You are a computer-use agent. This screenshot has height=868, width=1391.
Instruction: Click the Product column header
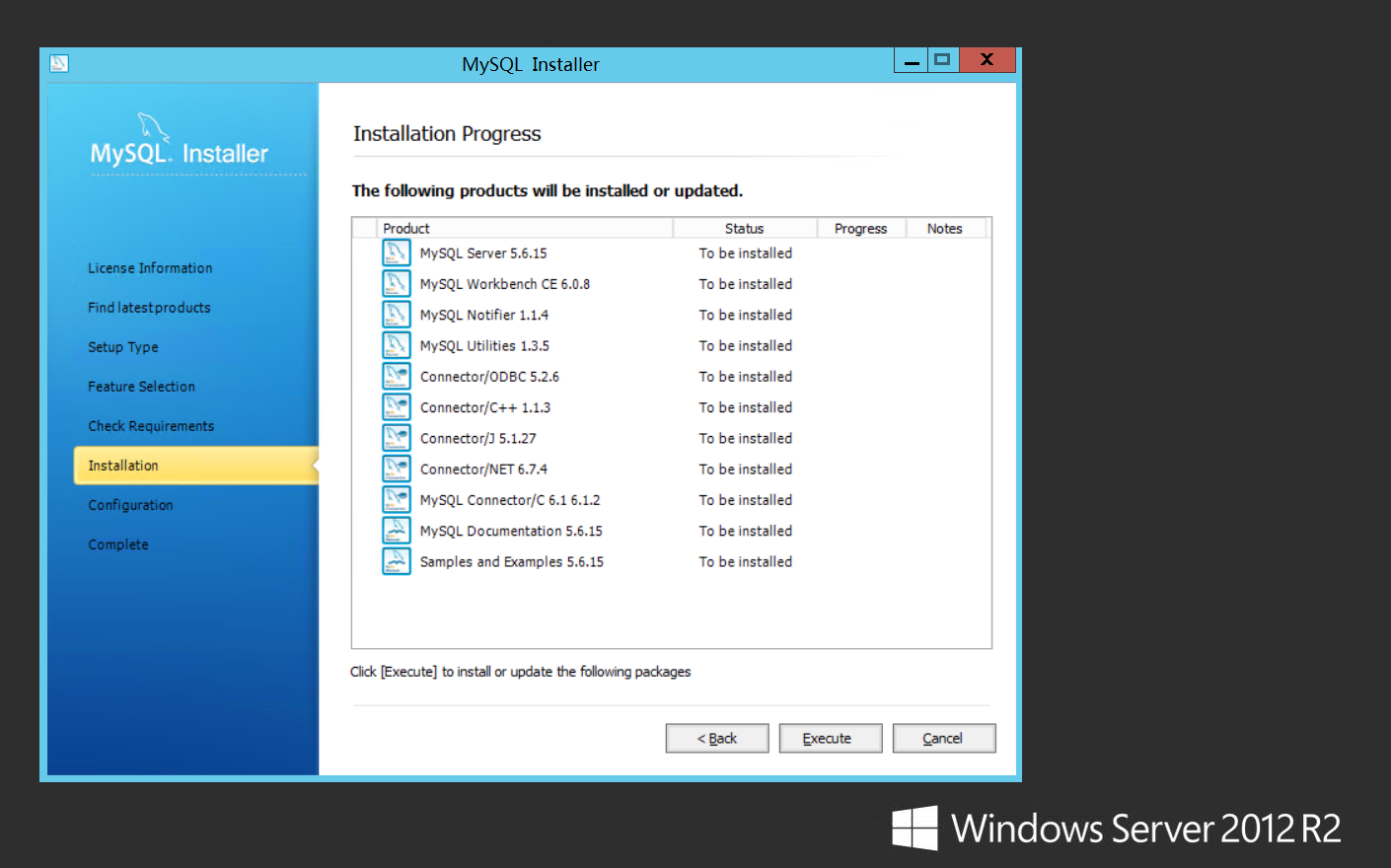pyautogui.click(x=526, y=228)
